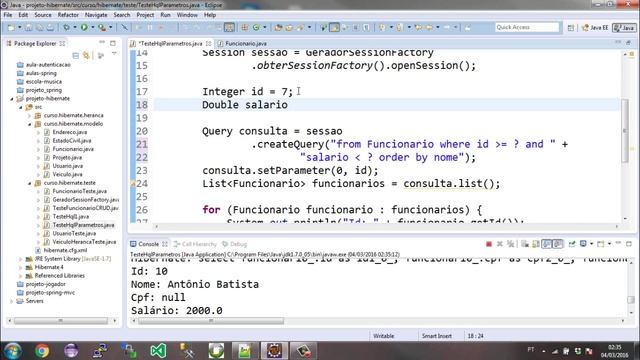The width and height of the screenshot is (640, 360).
Task: Expand the Servers node
Action: coord(12,301)
